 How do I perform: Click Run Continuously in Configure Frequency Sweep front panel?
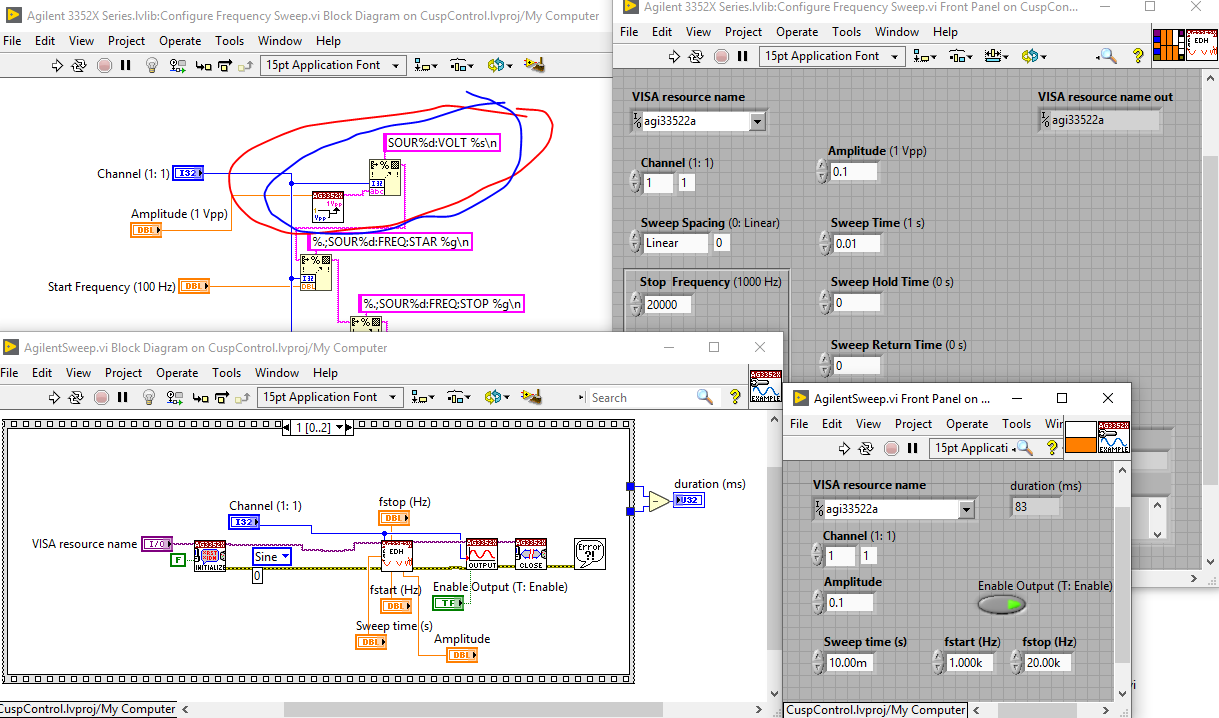point(697,56)
